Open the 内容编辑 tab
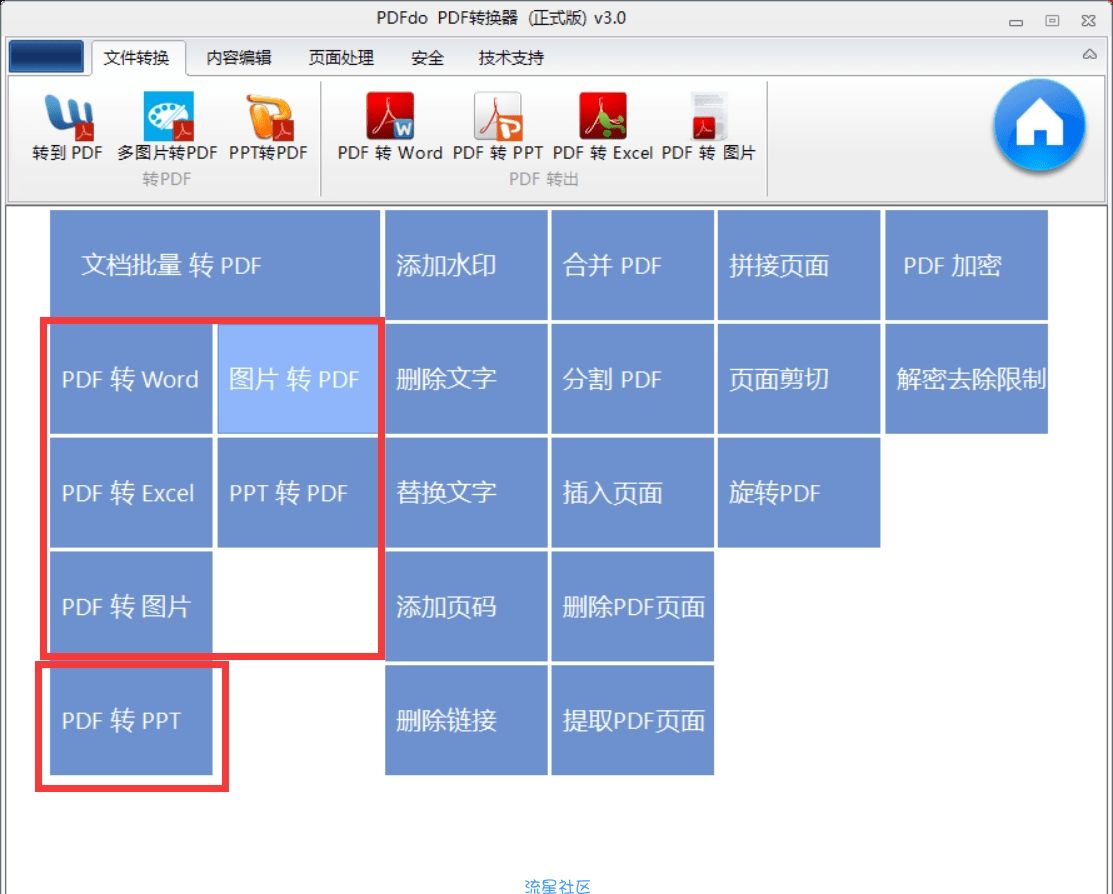Viewport: 1113px width, 894px height. 238,58
